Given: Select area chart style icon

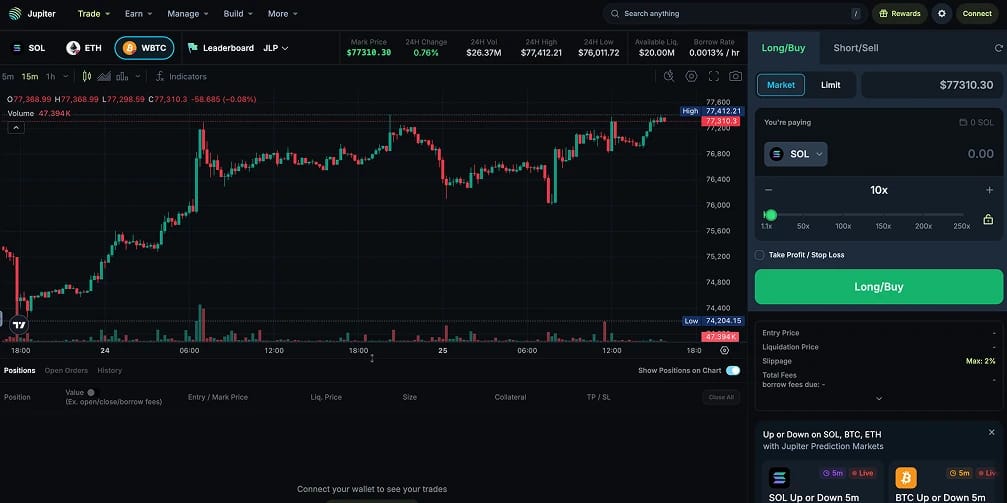Looking at the screenshot, I should [104, 76].
